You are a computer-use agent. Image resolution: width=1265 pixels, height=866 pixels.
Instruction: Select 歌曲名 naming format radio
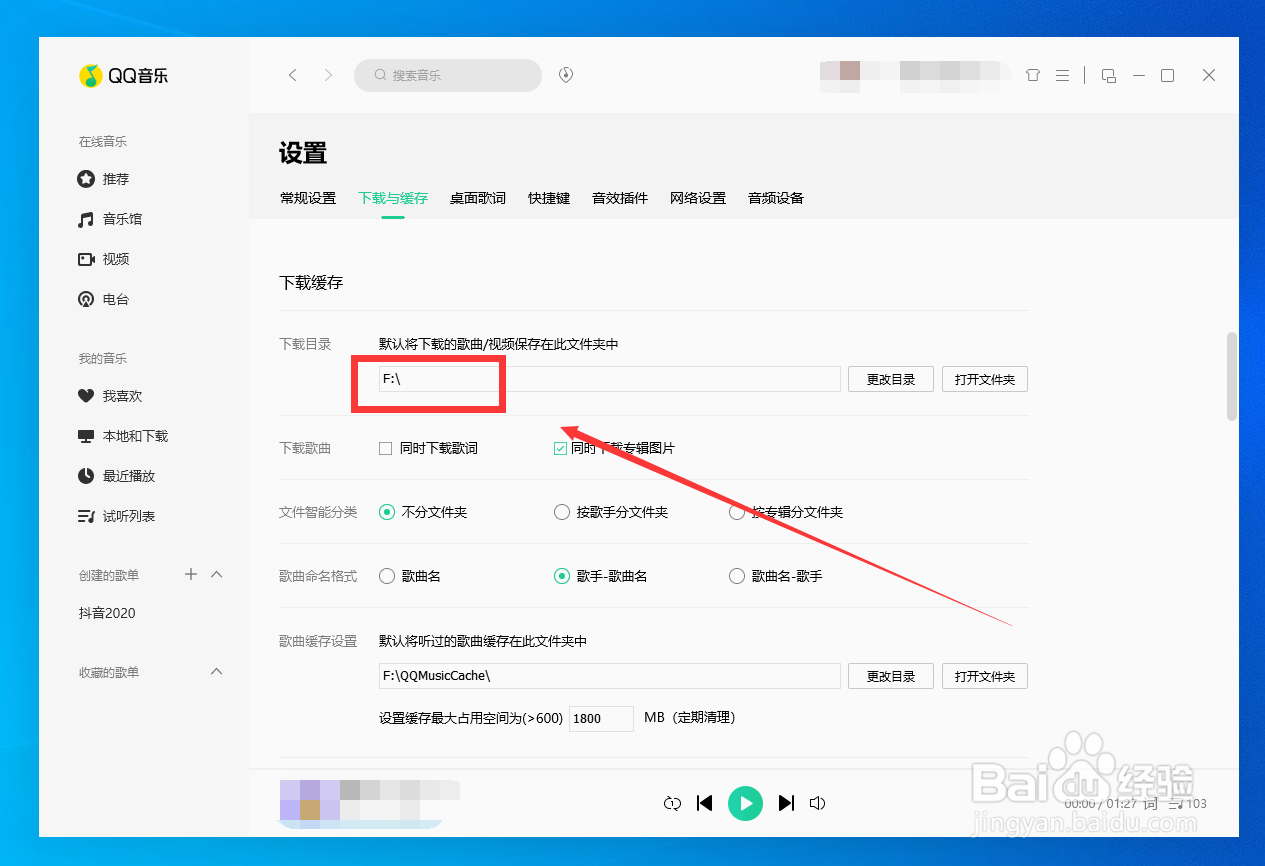[x=387, y=576]
